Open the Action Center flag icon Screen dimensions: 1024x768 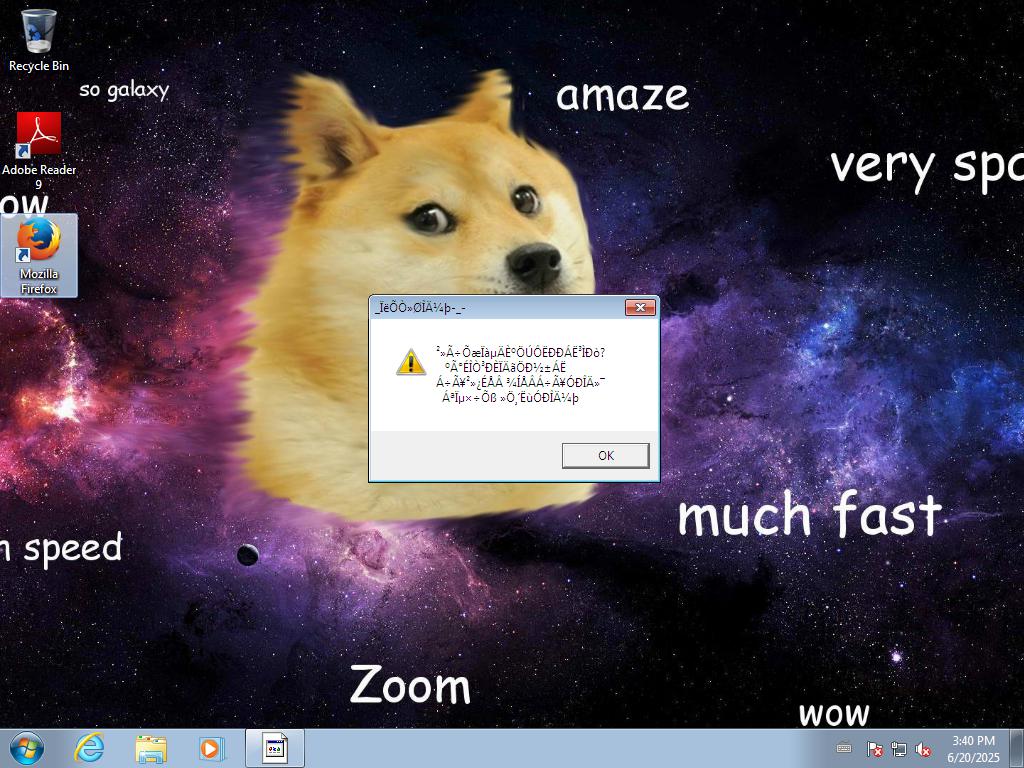pyautogui.click(x=874, y=749)
